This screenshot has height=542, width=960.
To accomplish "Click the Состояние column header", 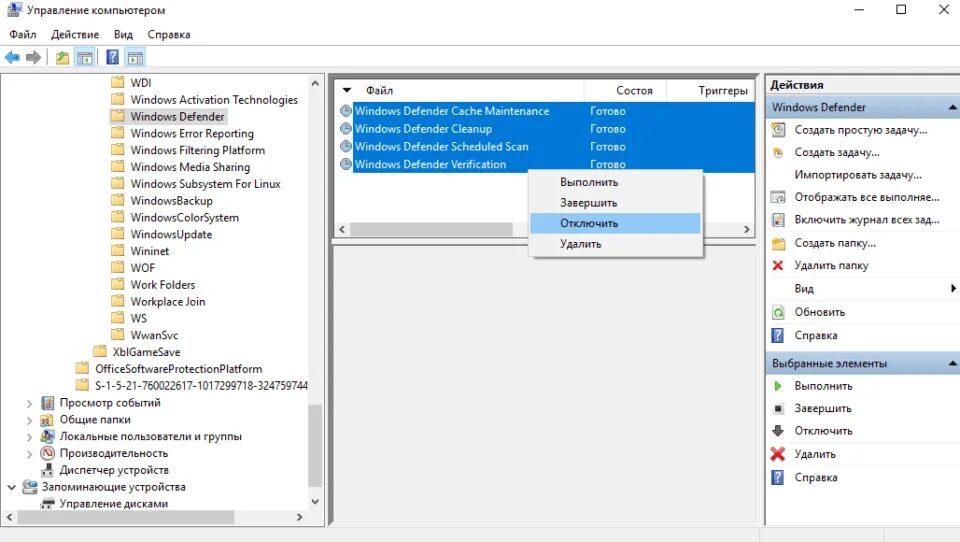I will tap(625, 91).
